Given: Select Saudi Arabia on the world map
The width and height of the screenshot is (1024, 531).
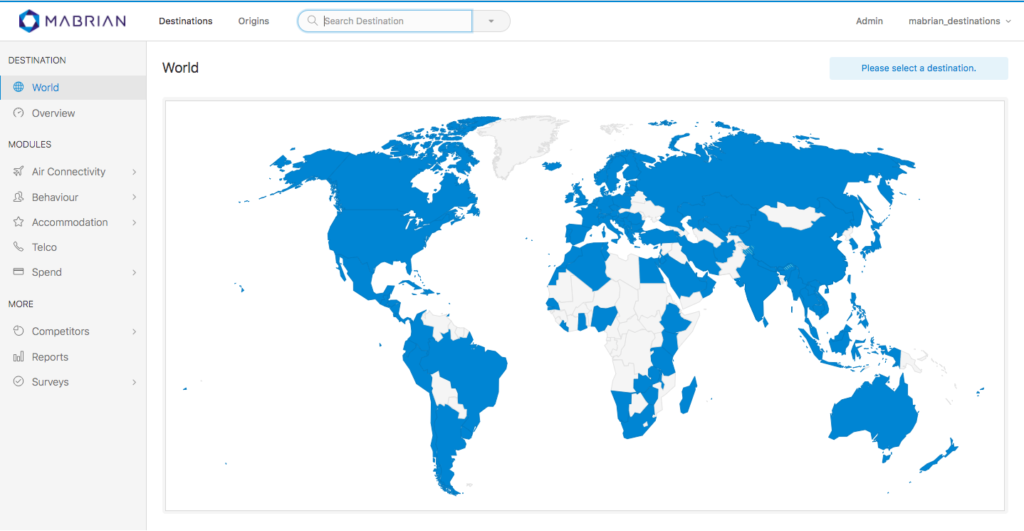Looking at the screenshot, I should [x=686, y=278].
